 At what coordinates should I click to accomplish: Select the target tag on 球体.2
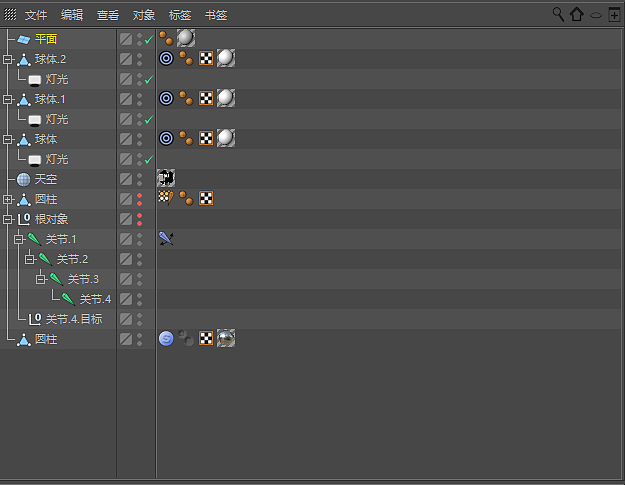coord(166,59)
